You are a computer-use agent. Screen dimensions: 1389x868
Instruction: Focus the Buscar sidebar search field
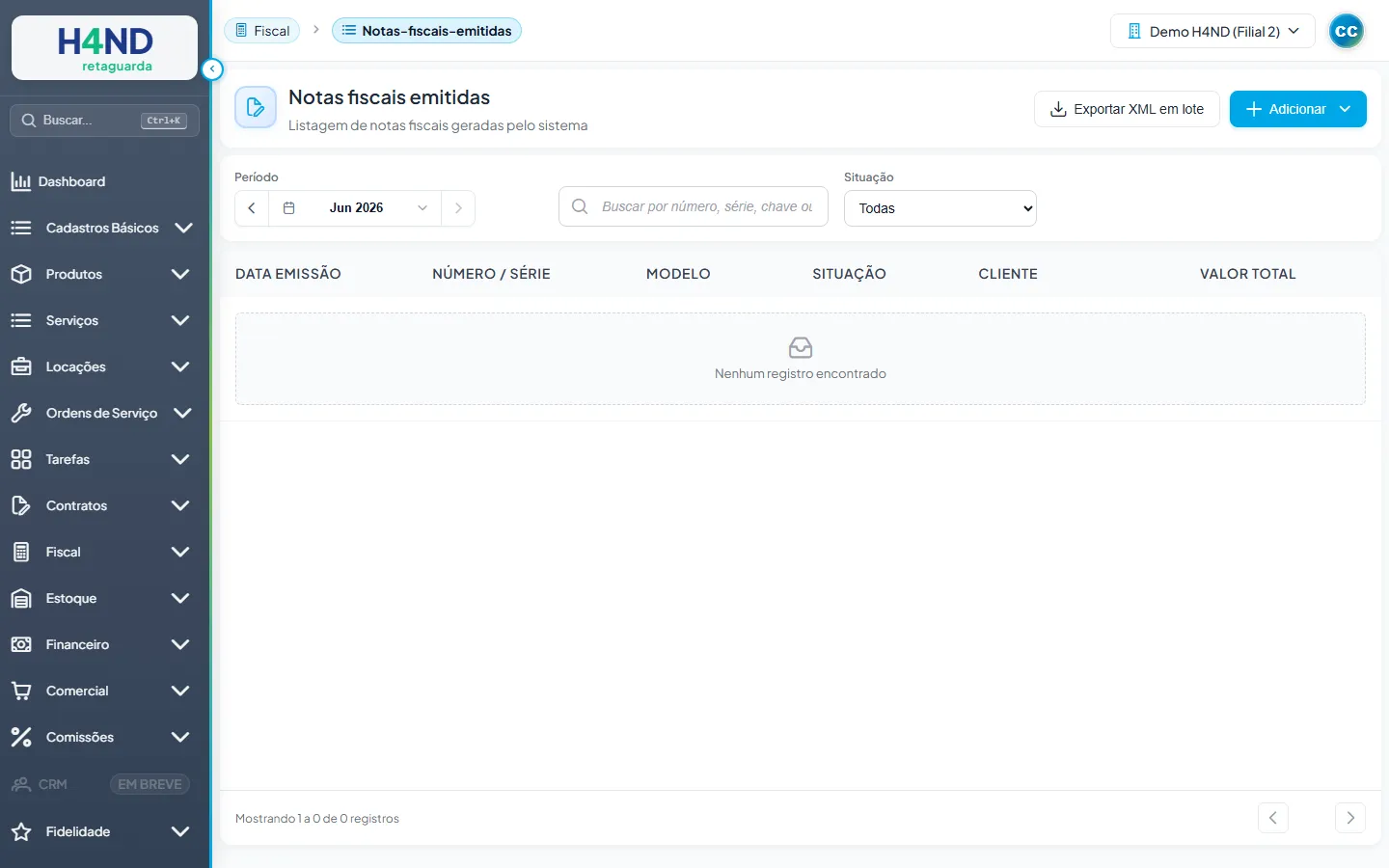pyautogui.click(x=104, y=121)
